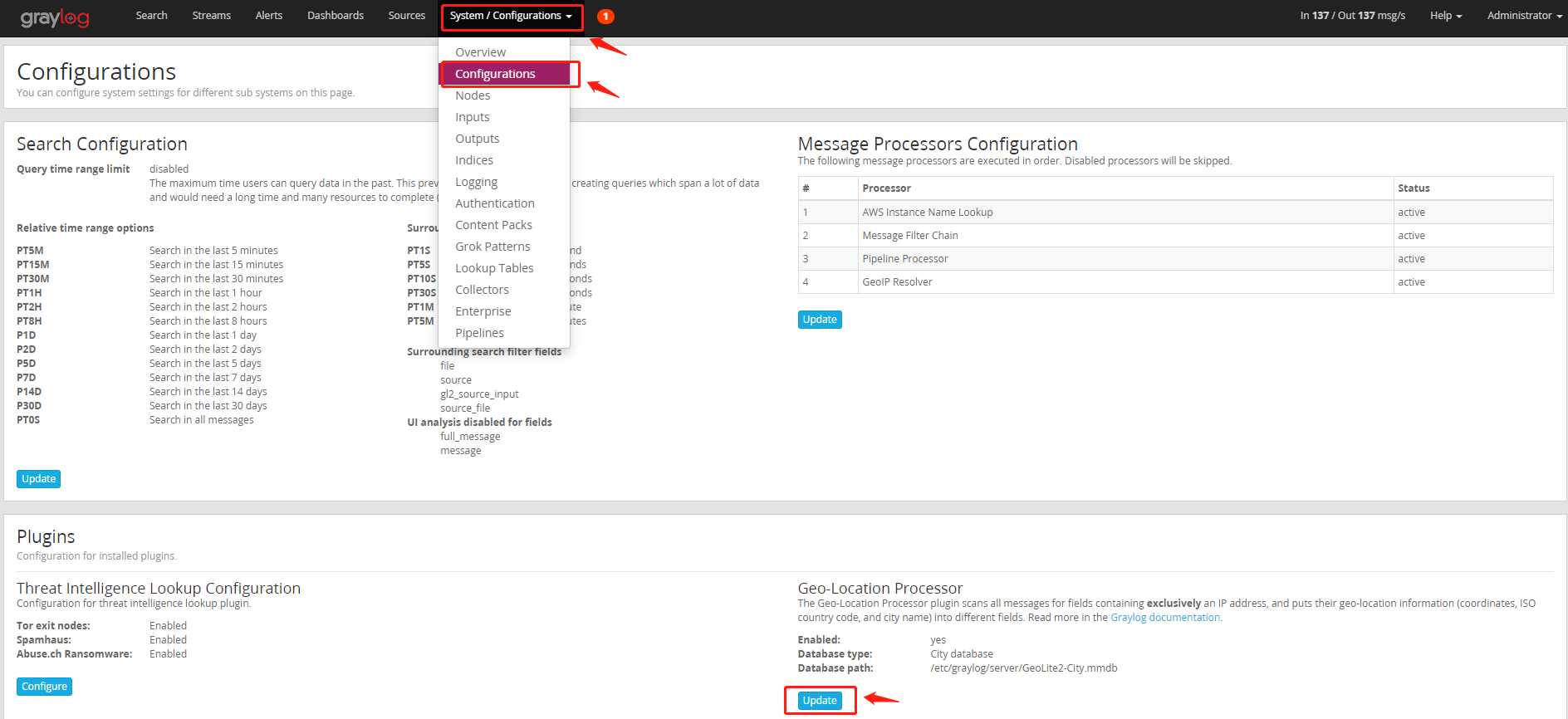Click Query time range limit label
Screen dimensions: 1568x719
[73, 169]
